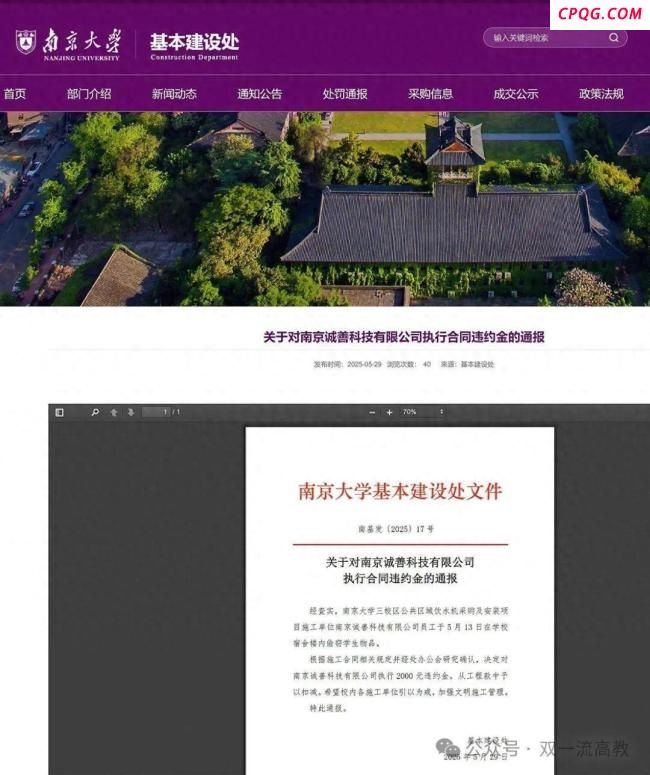Open the 基本建设处 department title link
Viewport: 650px width, 775px height.
[x=194, y=46]
